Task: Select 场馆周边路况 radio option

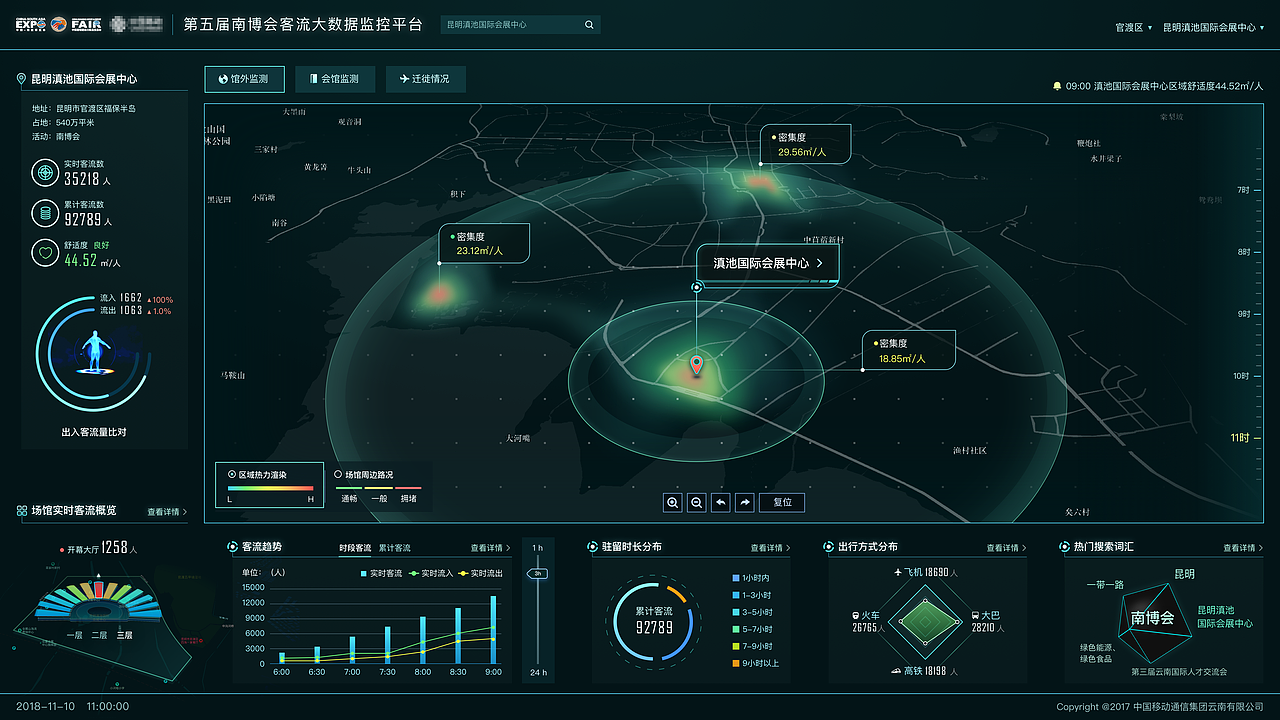Action: tap(338, 474)
